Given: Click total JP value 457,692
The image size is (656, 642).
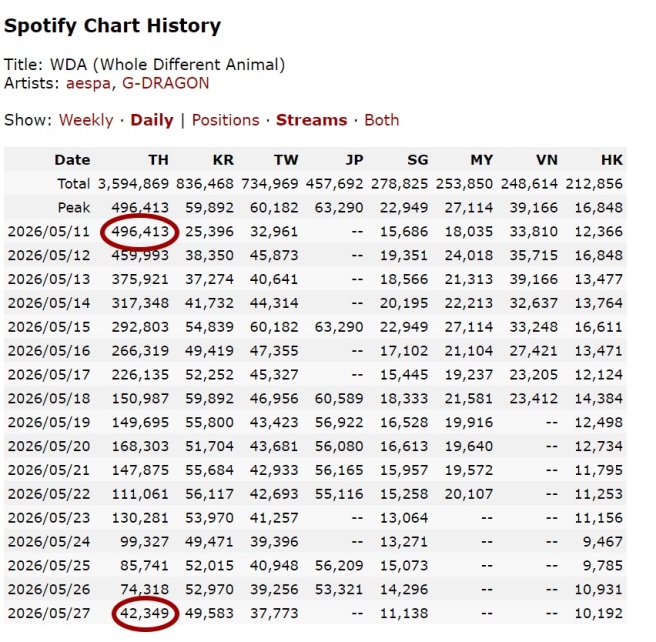Looking at the screenshot, I should click(x=334, y=184).
